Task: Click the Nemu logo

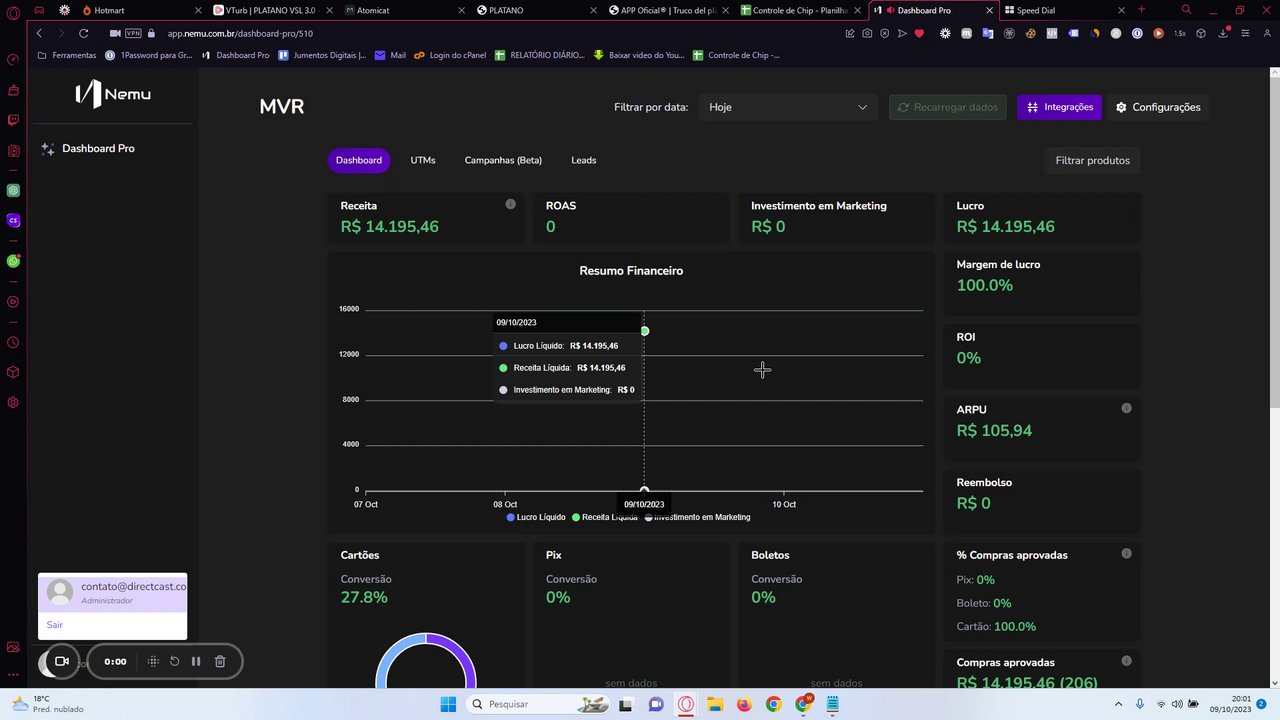Action: pos(112,94)
